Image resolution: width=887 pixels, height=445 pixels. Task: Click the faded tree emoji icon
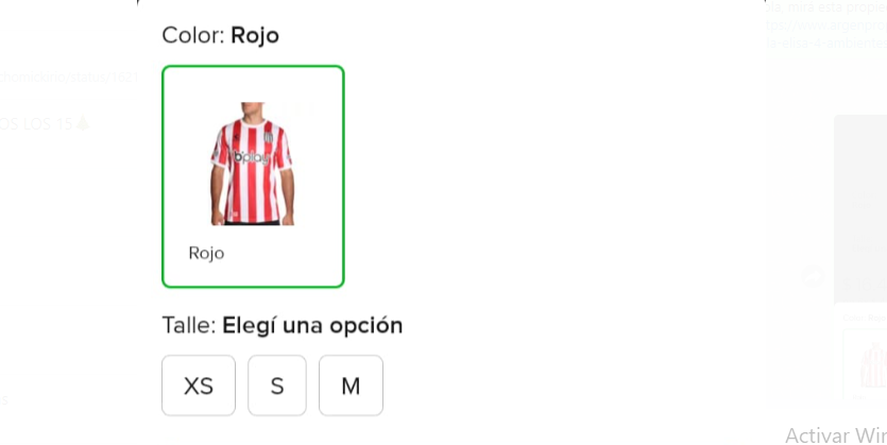[83, 123]
